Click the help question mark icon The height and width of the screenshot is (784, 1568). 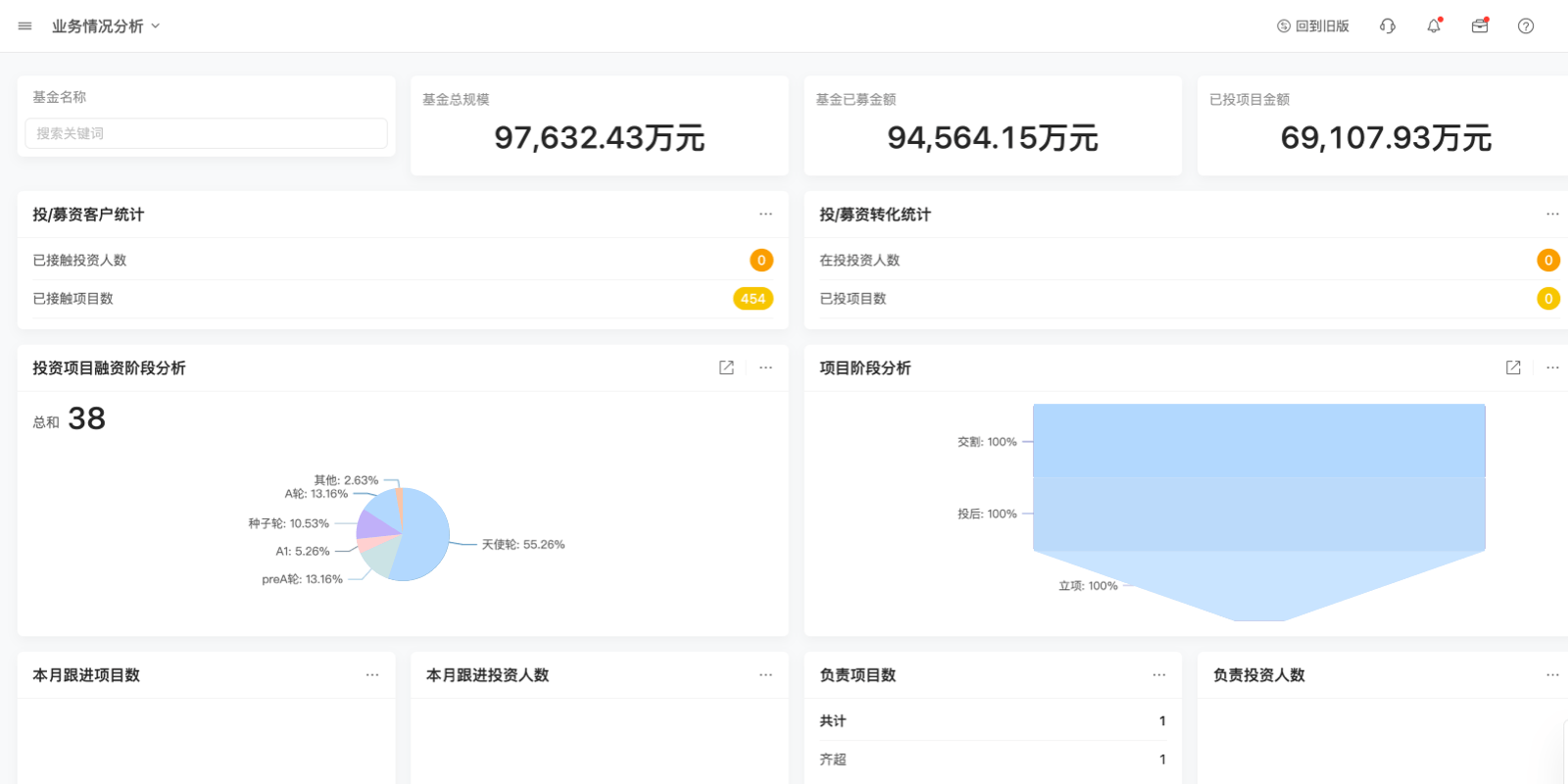(x=1526, y=26)
